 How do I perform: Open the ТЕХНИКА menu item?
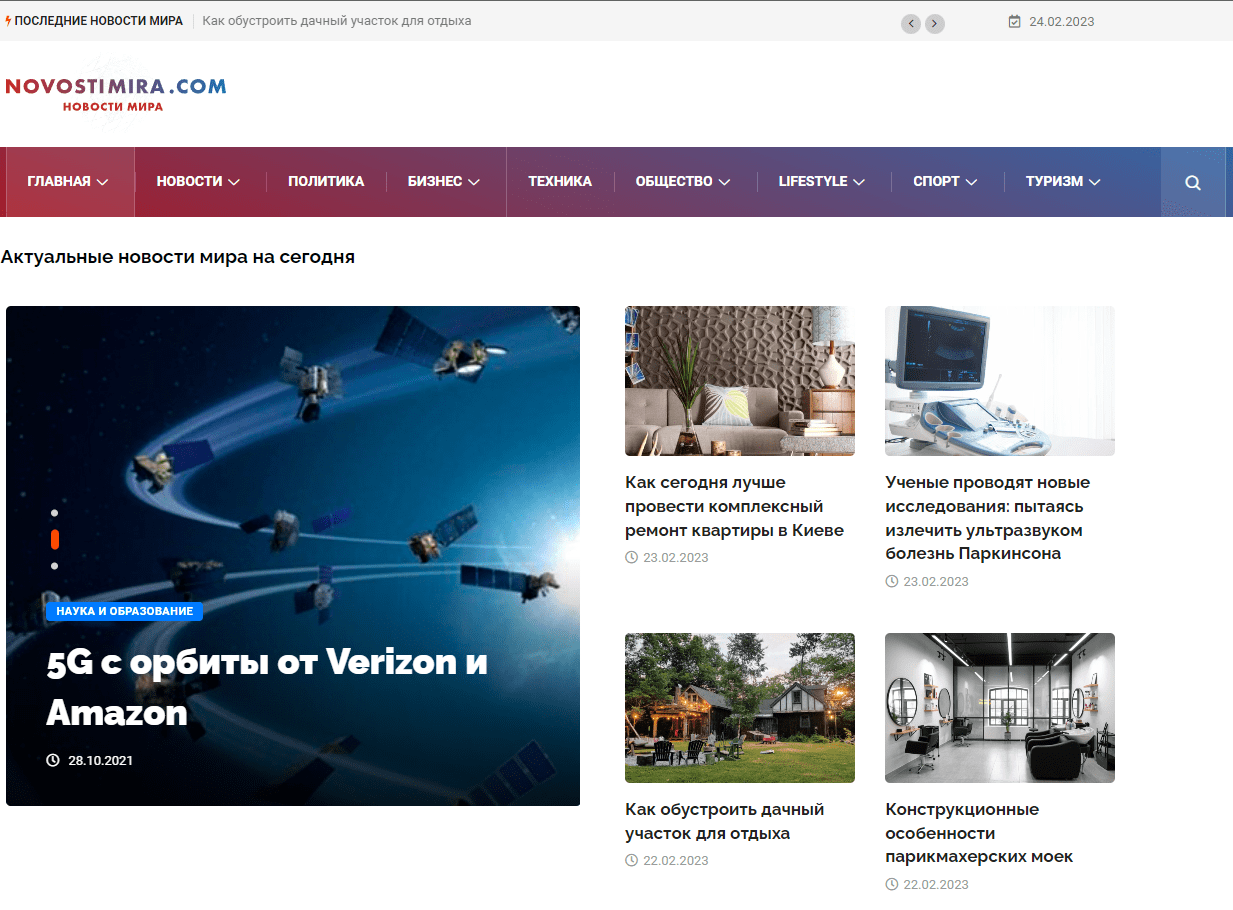560,181
